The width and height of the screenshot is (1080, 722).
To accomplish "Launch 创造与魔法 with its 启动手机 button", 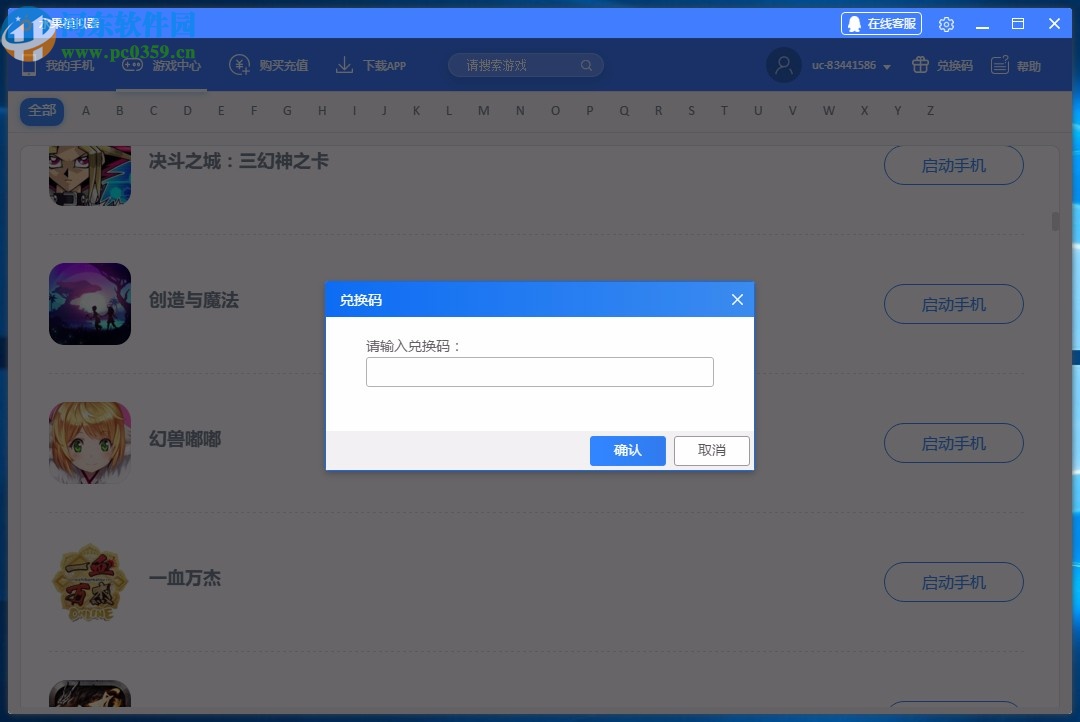I will (x=953, y=304).
